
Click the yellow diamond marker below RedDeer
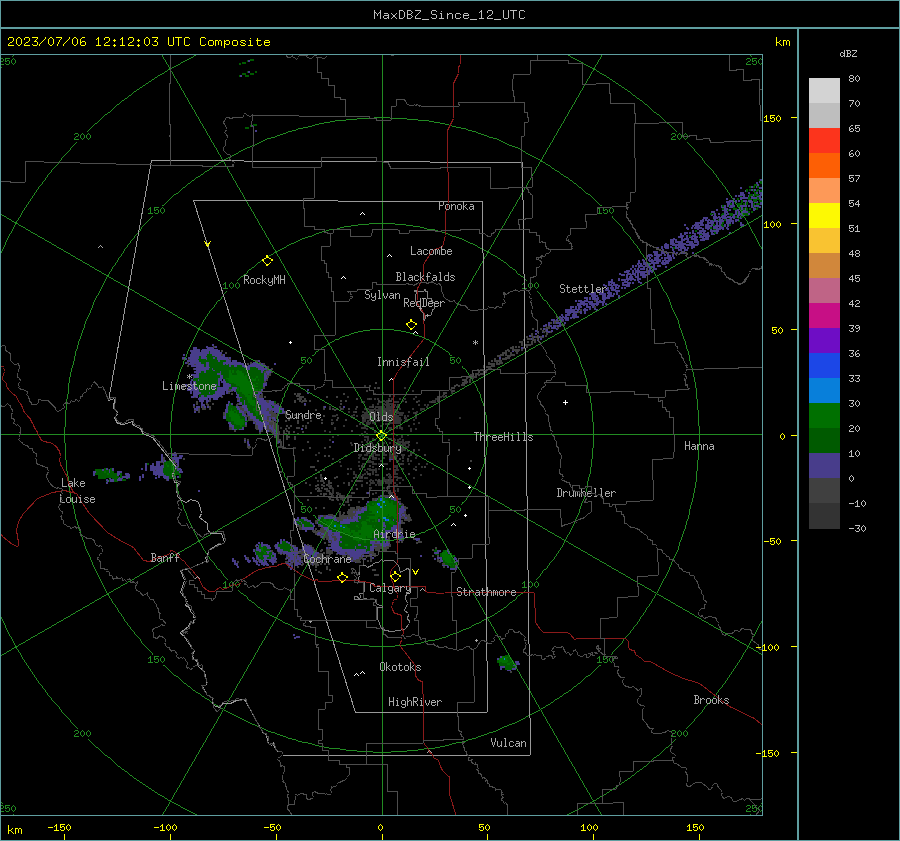point(412,325)
